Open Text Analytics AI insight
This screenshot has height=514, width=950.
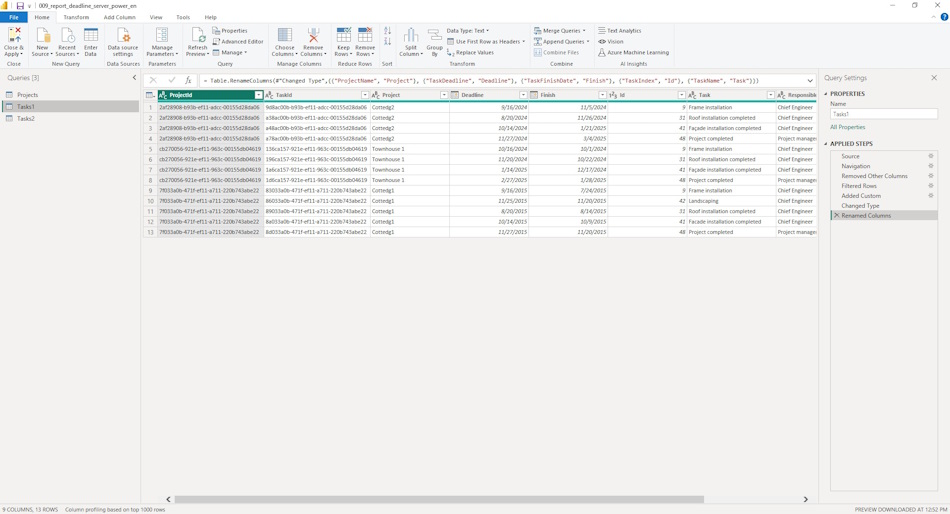pos(619,30)
